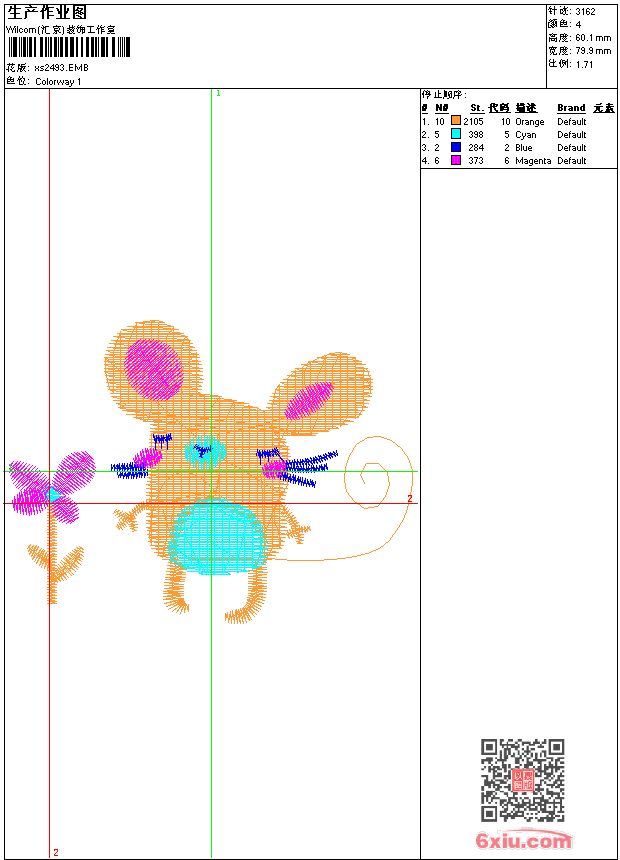Click the magenta color swatch in thread list

click(x=455, y=160)
